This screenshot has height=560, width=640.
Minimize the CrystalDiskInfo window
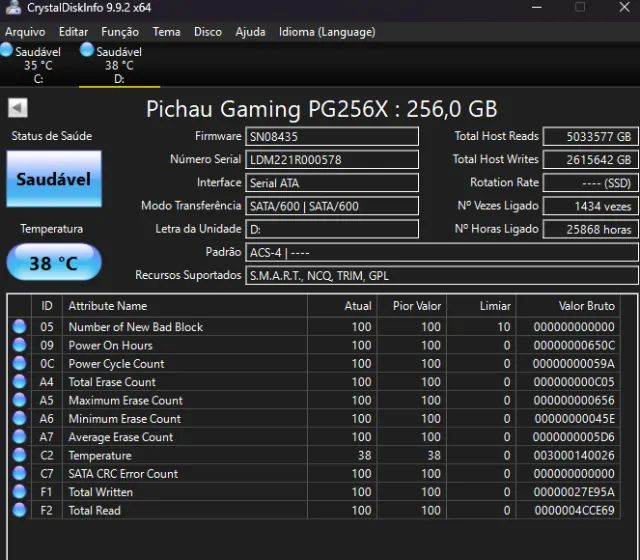537,7
